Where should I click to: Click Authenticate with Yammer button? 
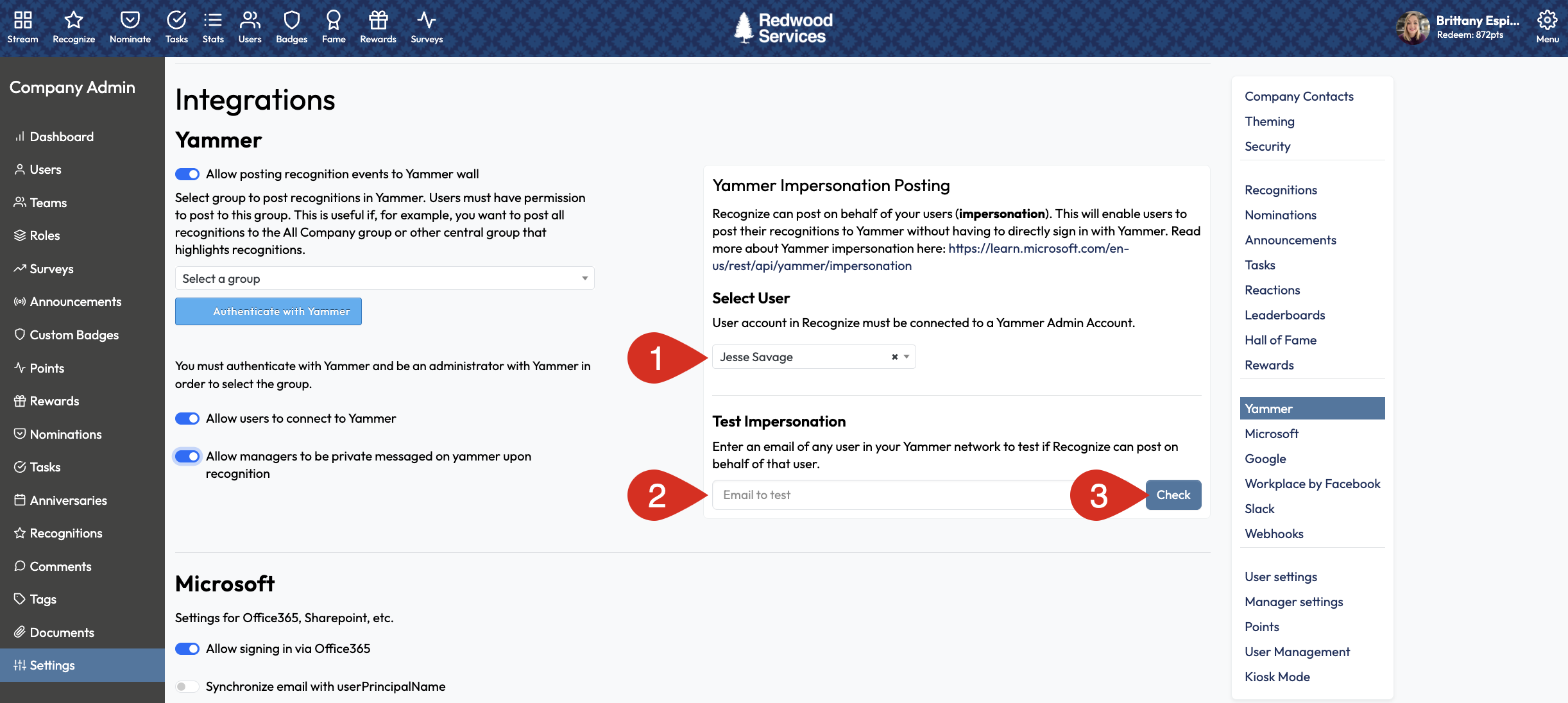268,312
